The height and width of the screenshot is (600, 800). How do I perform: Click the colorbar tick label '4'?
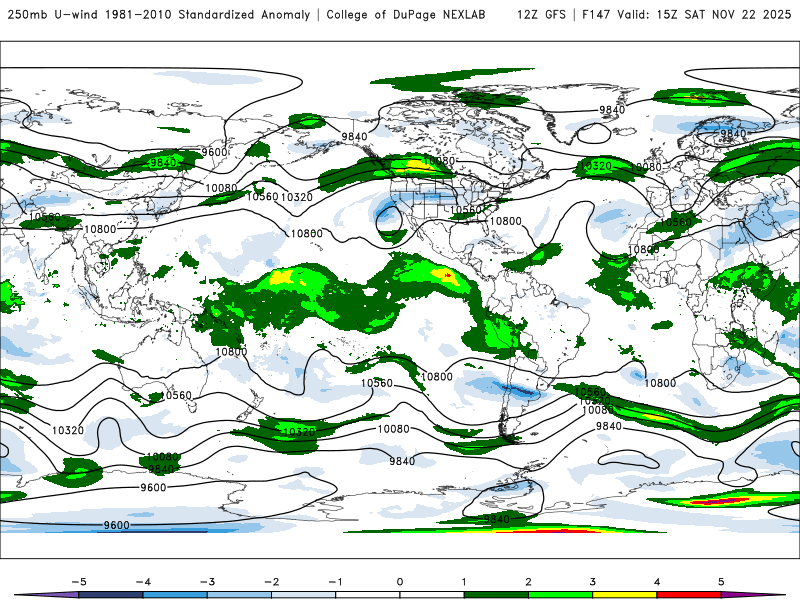point(657,582)
